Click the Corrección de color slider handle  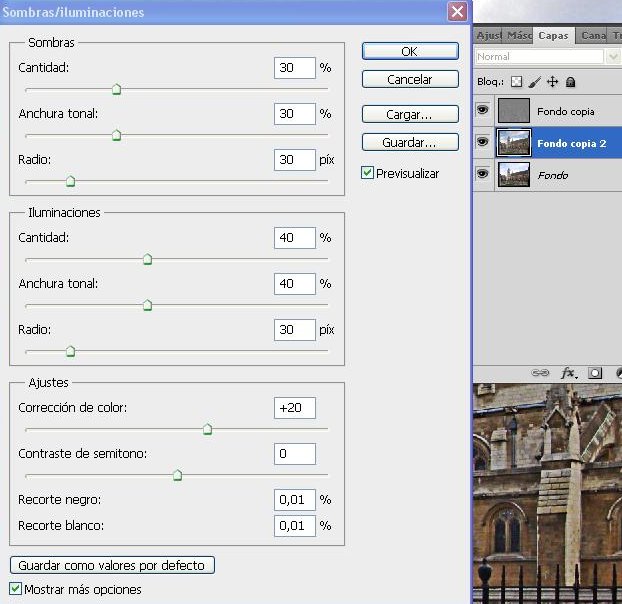pyautogui.click(x=207, y=430)
